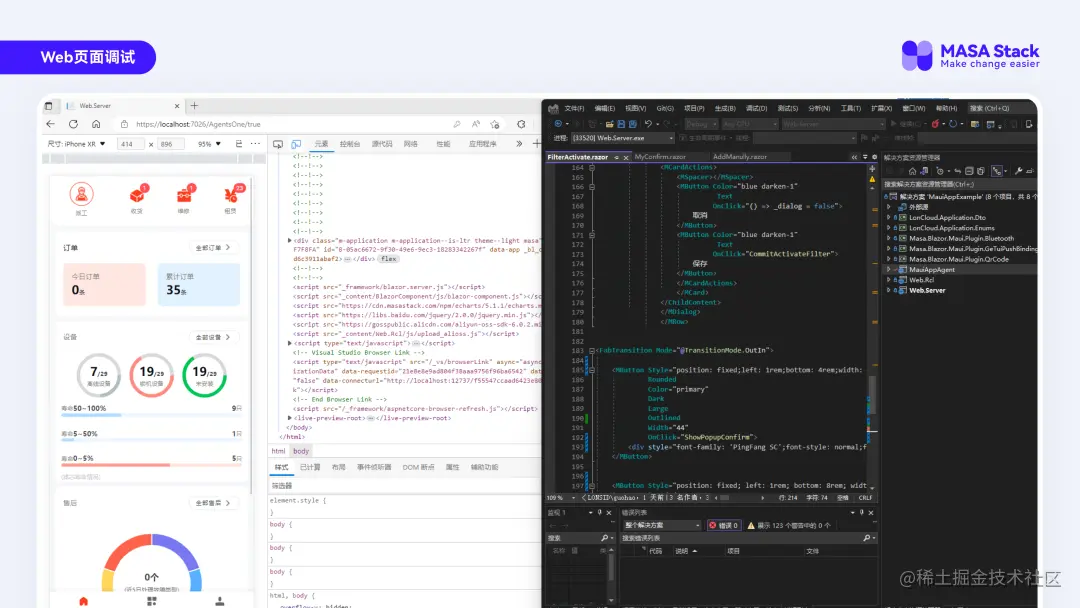Open new browser tab with plus
This screenshot has width=1080, height=608.
pyautogui.click(x=194, y=106)
